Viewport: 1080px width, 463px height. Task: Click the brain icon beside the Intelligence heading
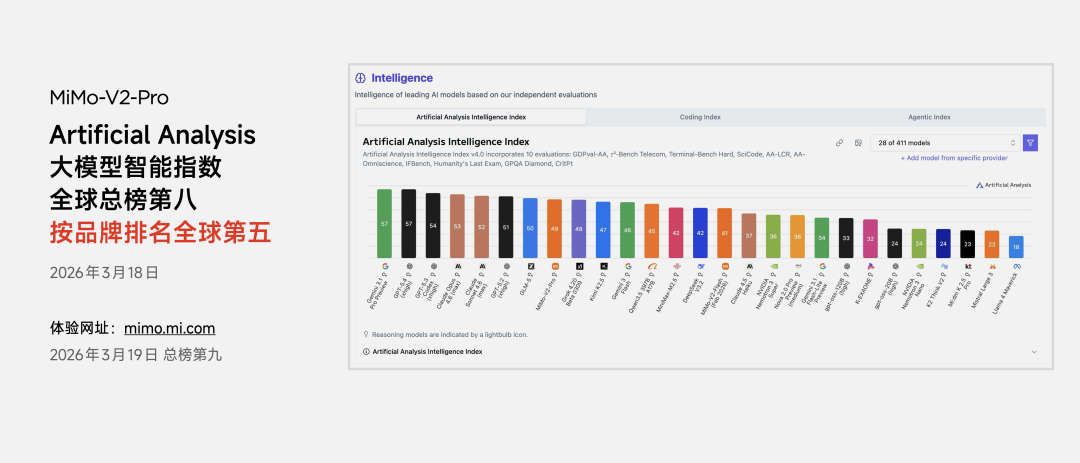tap(360, 78)
